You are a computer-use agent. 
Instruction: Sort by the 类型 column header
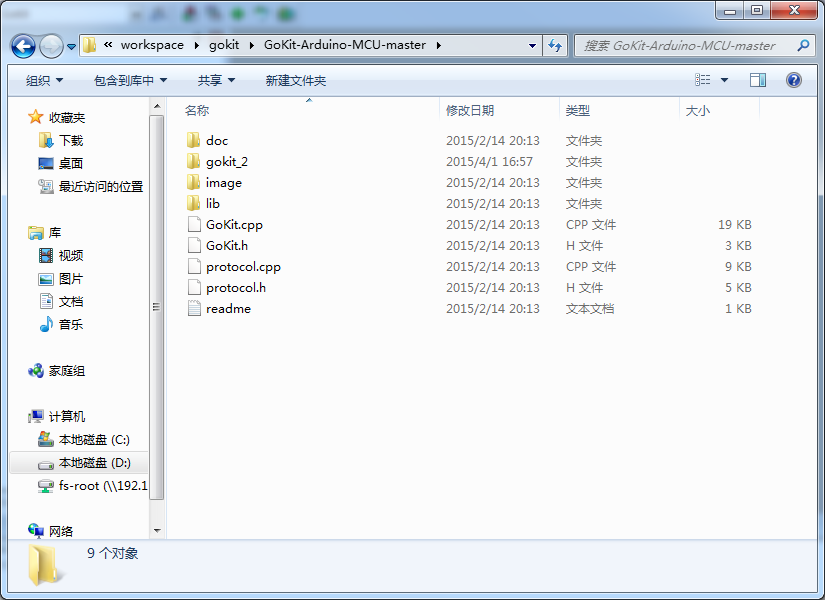(619, 111)
